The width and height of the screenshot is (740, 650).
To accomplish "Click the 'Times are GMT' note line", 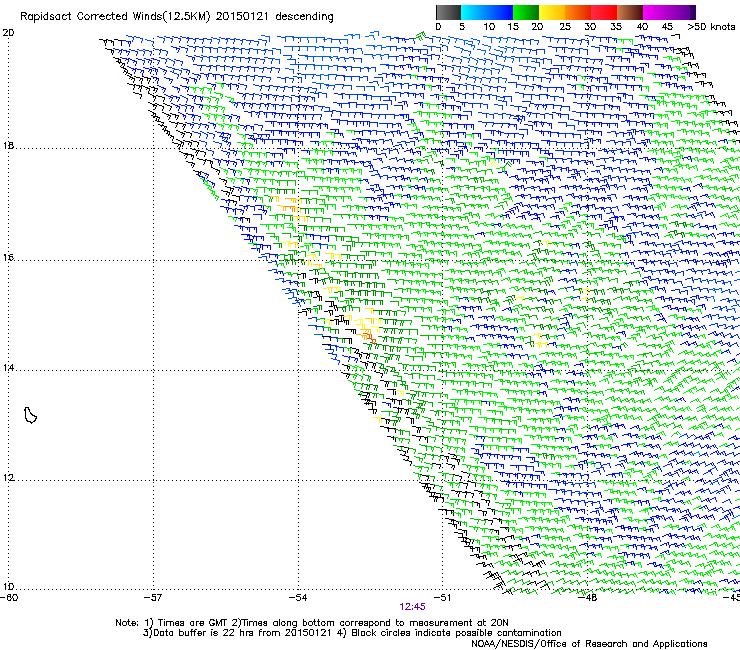I will 311,623.
